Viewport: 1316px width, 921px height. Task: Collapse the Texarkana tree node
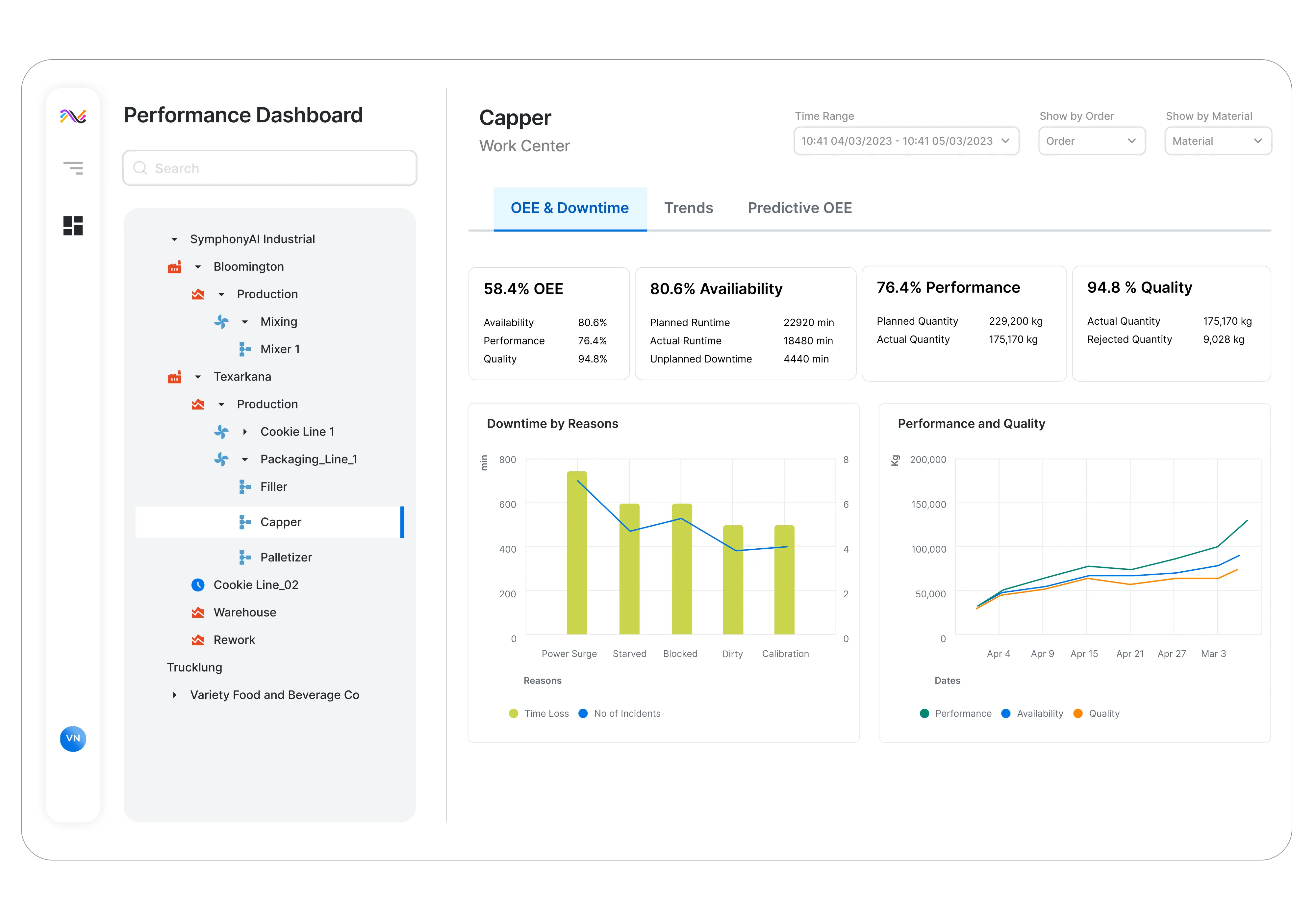tap(198, 377)
